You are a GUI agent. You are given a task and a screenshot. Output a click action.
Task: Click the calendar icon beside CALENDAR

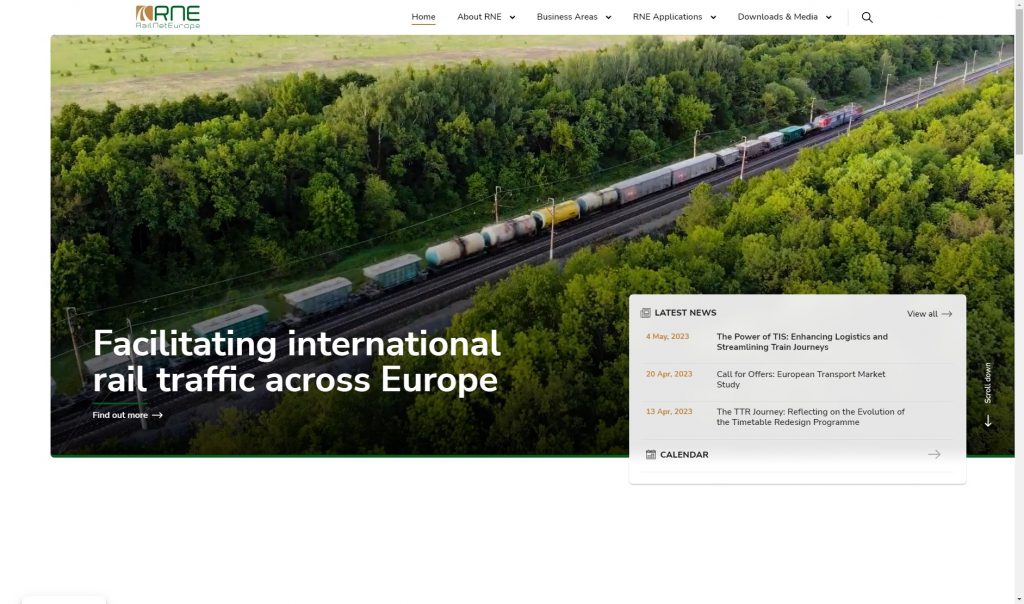point(650,454)
